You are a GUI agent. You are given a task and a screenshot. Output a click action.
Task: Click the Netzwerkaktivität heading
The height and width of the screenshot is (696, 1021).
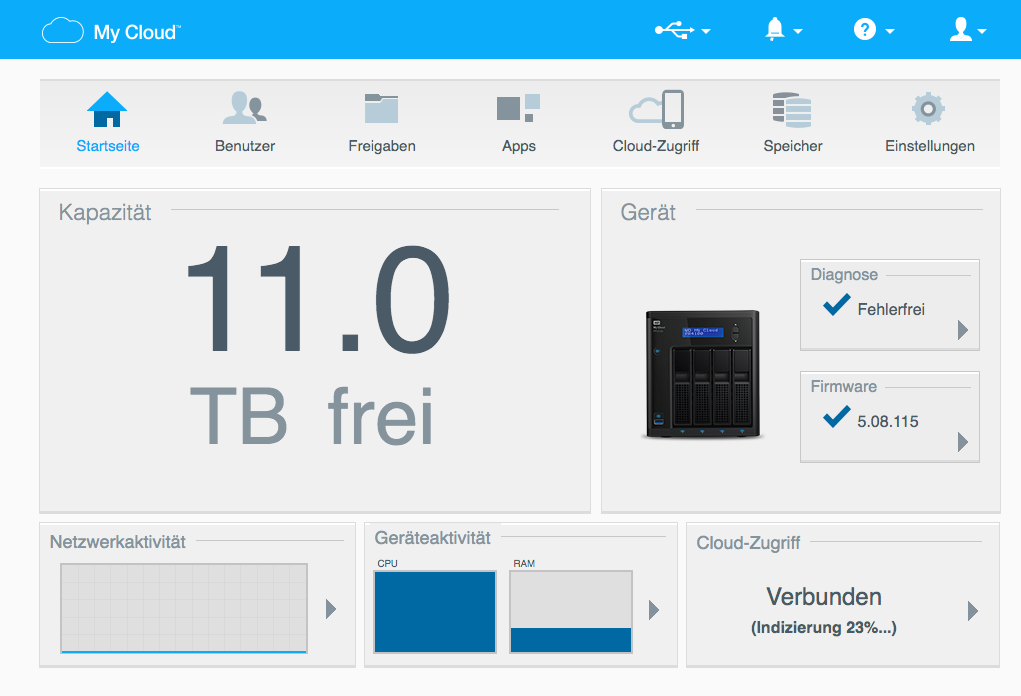(x=118, y=542)
